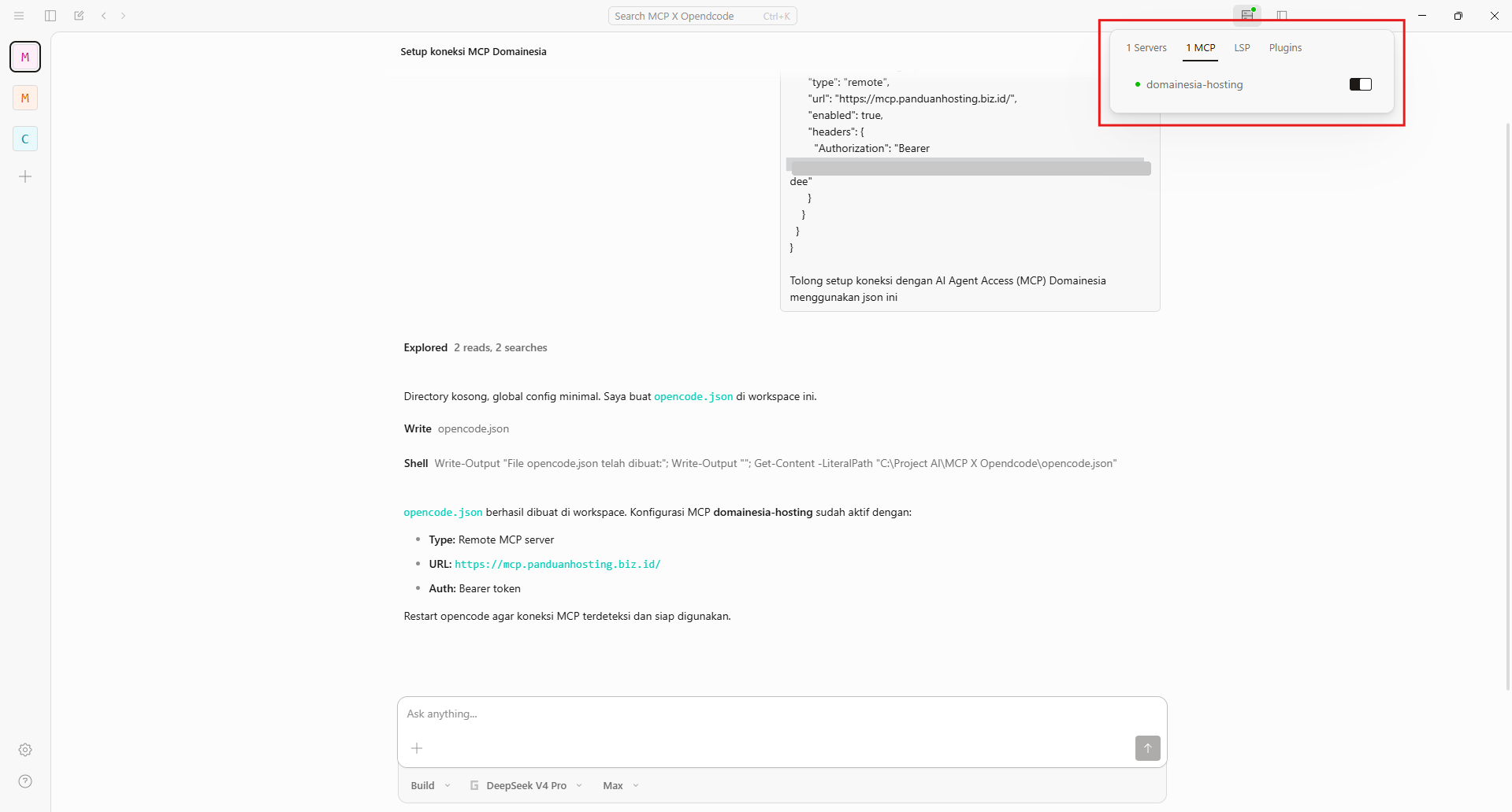Click the domainesia-hosting server name

point(1194,84)
